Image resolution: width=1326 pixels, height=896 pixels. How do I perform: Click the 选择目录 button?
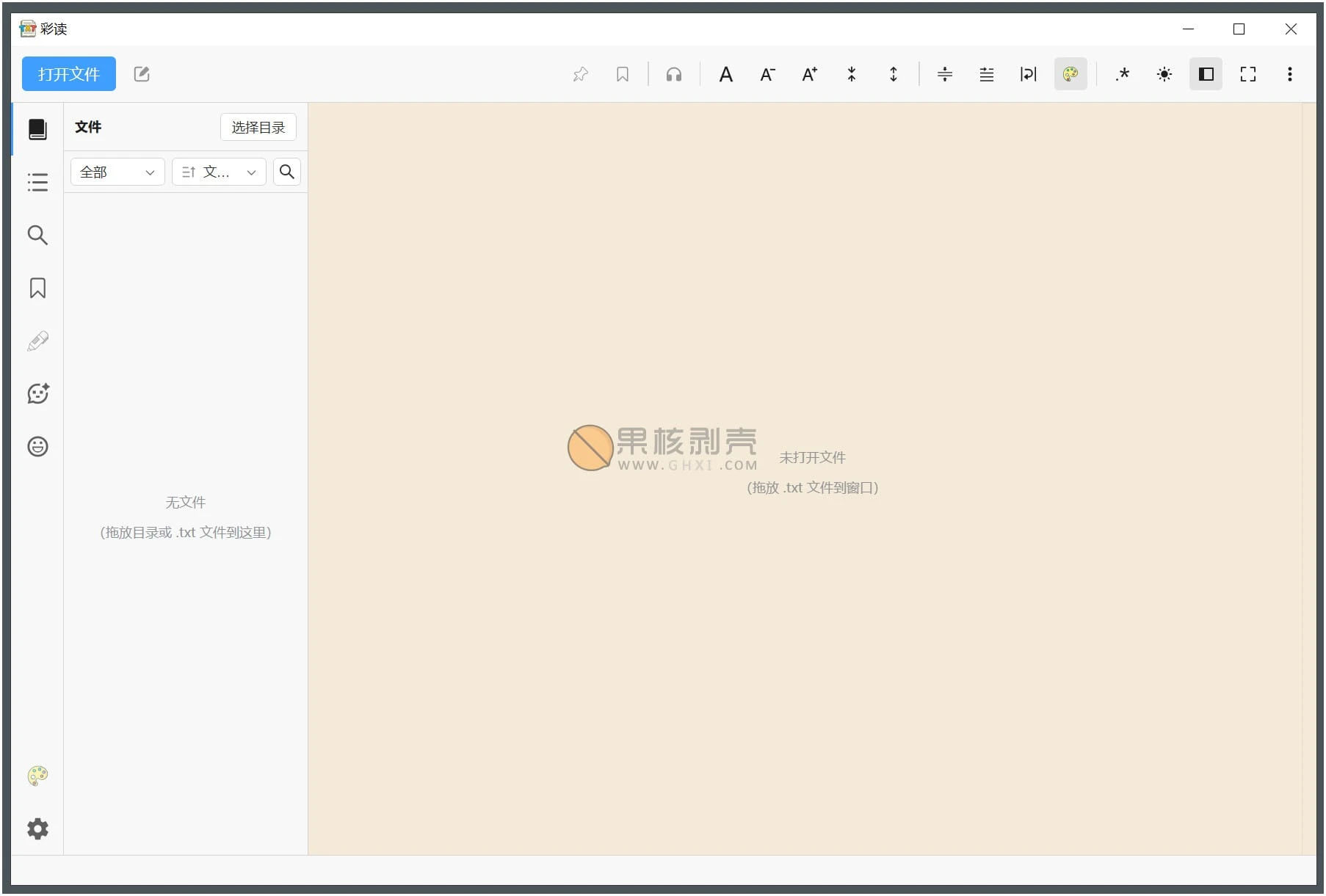coord(258,127)
